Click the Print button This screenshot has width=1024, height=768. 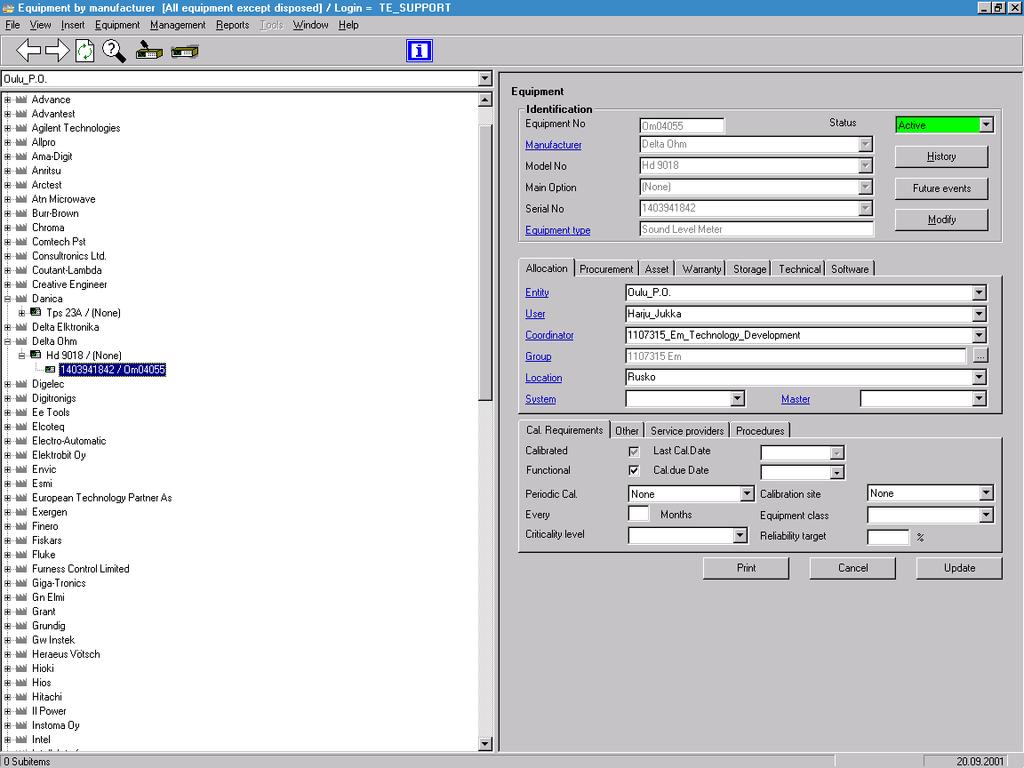(746, 568)
